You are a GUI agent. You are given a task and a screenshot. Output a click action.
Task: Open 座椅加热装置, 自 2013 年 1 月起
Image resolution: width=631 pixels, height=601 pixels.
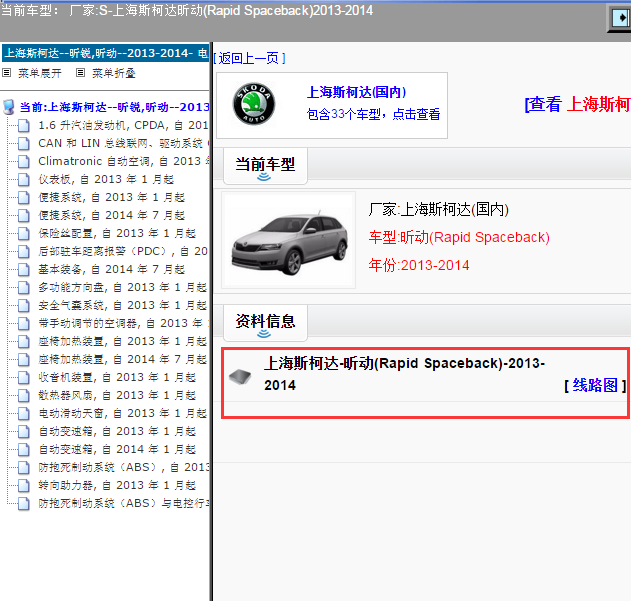point(122,341)
